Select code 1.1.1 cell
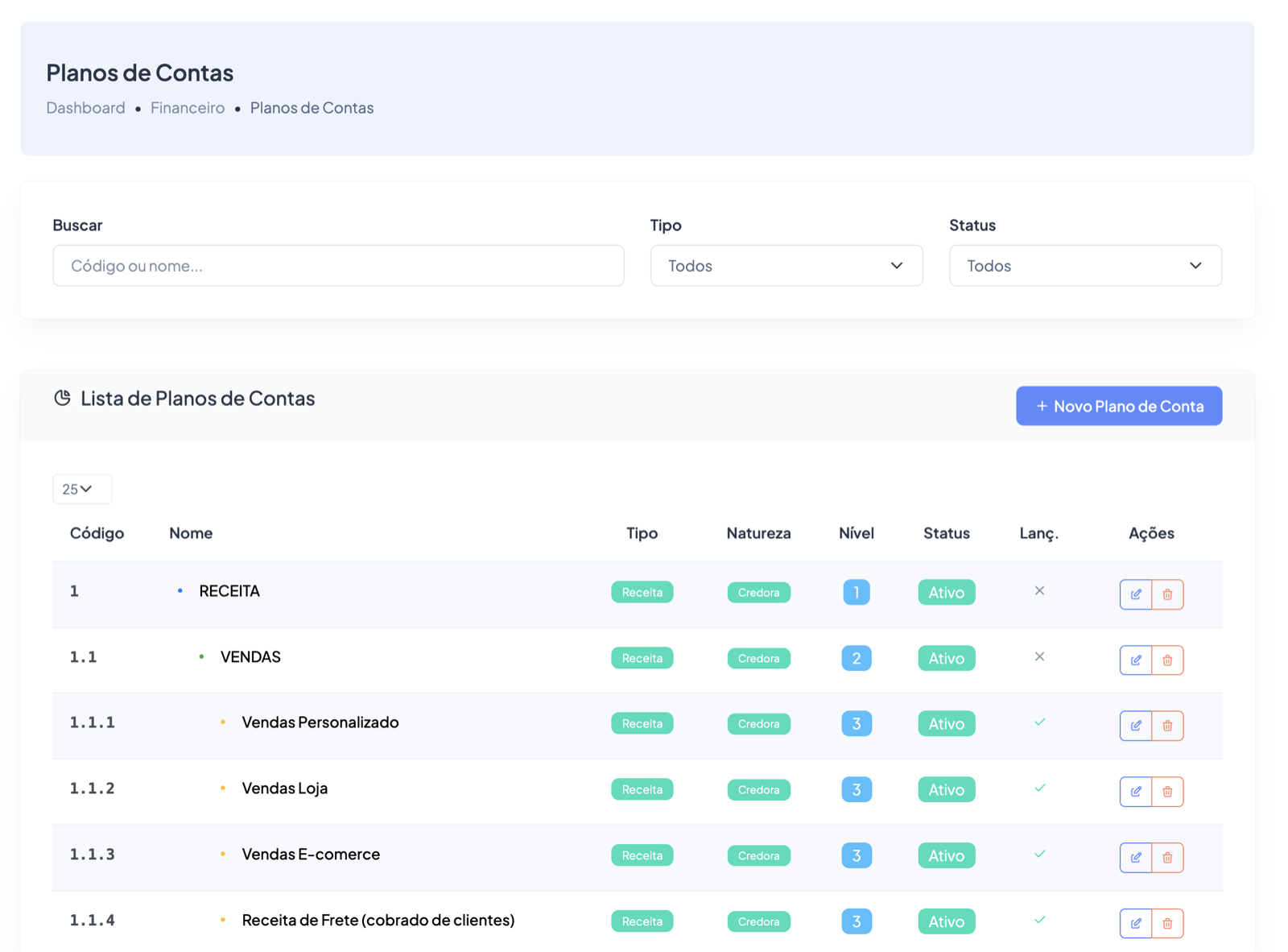Screen dimensions: 1288x952 (92, 722)
